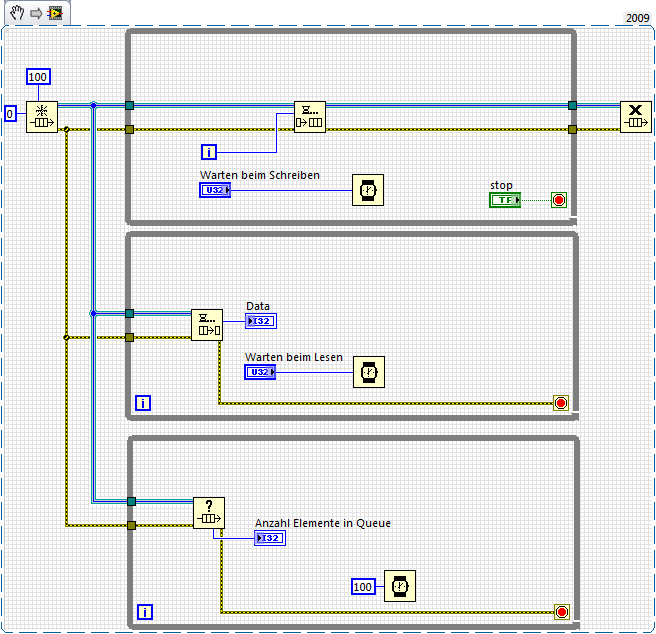Click the Get Queue Status node
656x634 pixels.
click(x=209, y=513)
